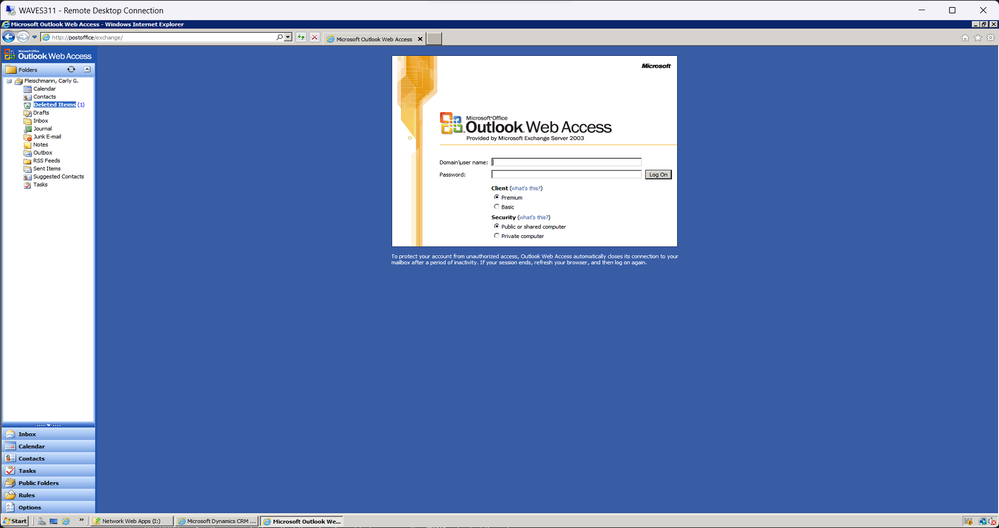Close the Microsoft Outlook Web Access tab

(x=420, y=39)
